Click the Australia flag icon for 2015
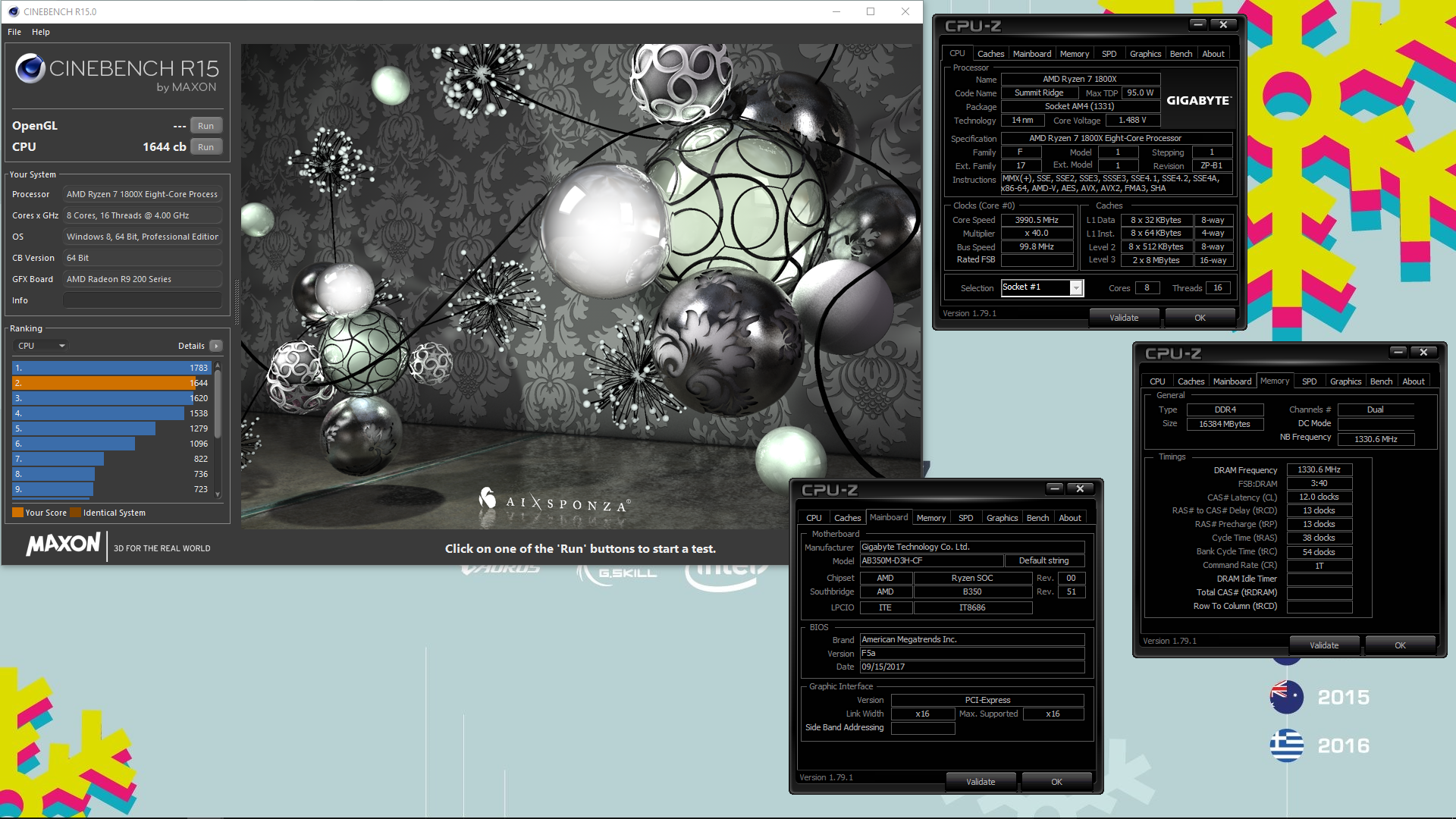 [1287, 697]
